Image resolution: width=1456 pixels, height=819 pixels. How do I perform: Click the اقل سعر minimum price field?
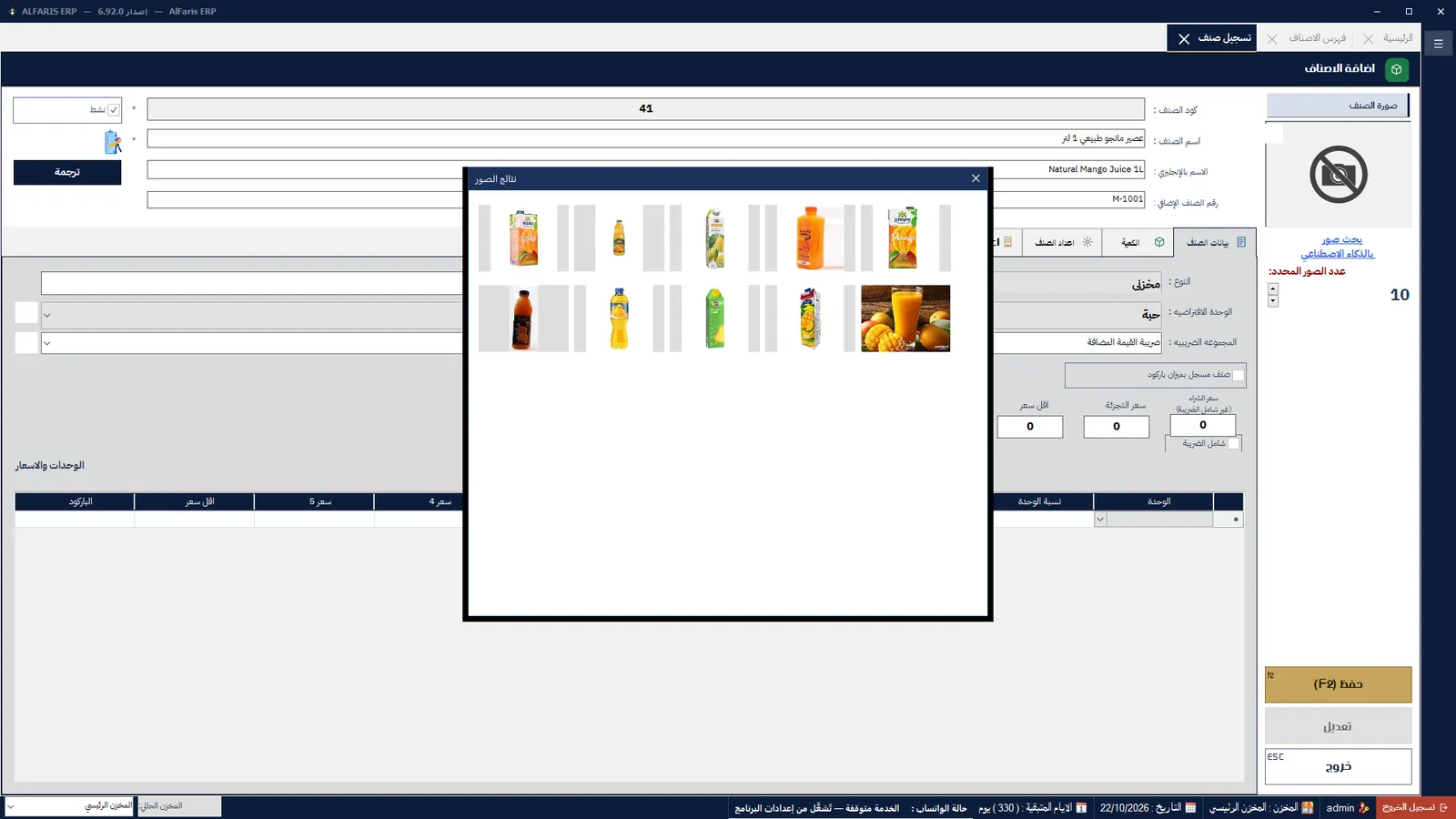1030,427
